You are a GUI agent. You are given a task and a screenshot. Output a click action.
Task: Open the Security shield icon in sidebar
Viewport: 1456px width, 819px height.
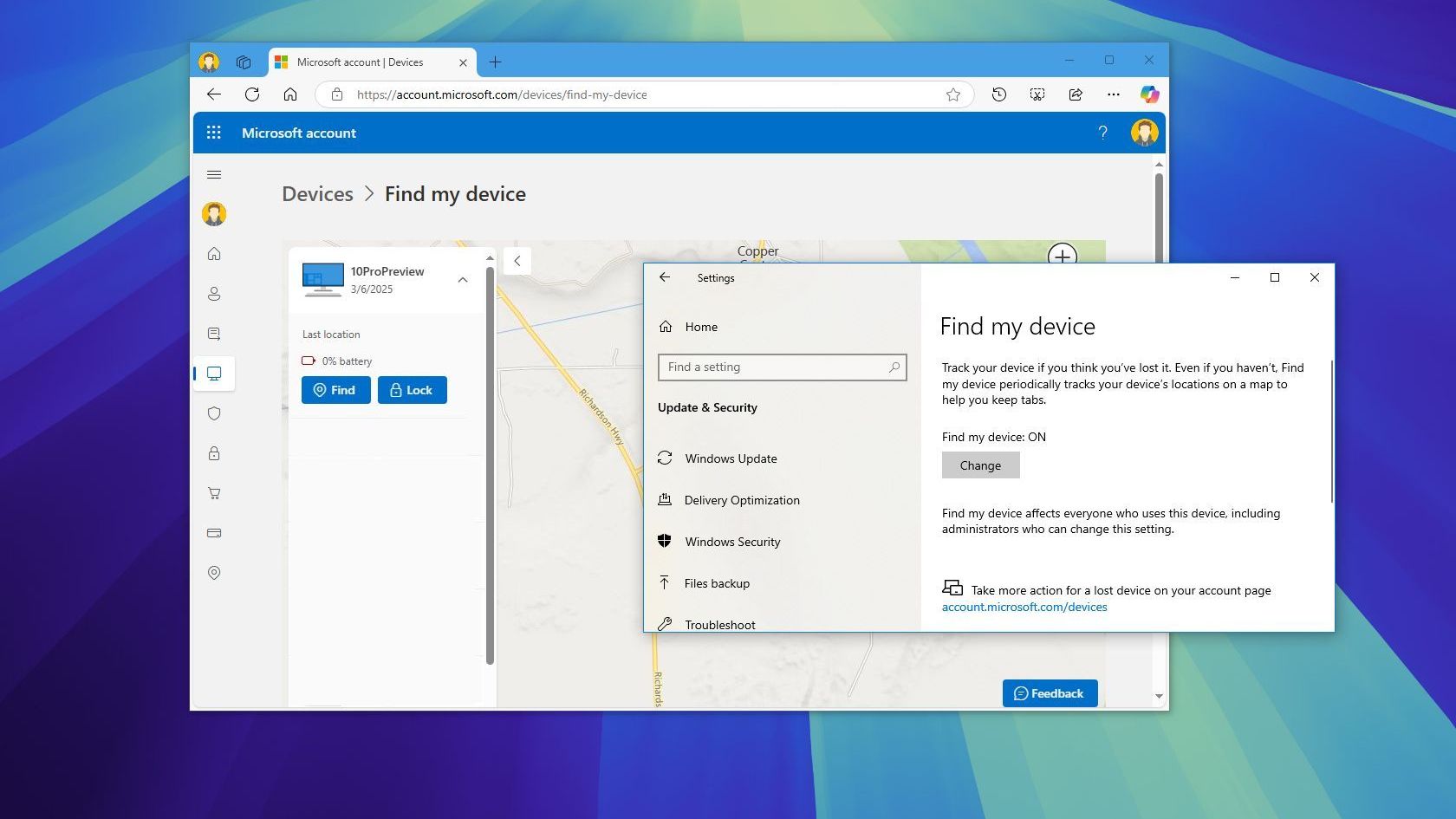point(214,413)
